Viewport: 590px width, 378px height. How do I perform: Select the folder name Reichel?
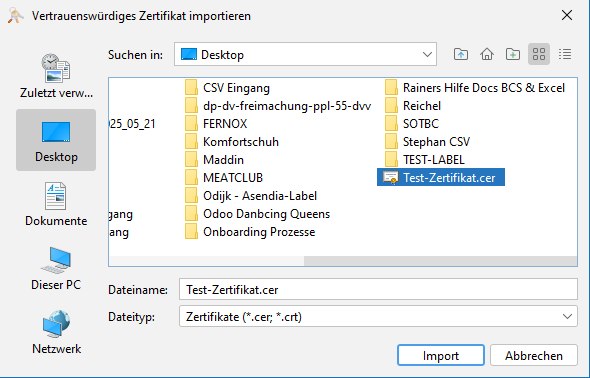tap(422, 106)
